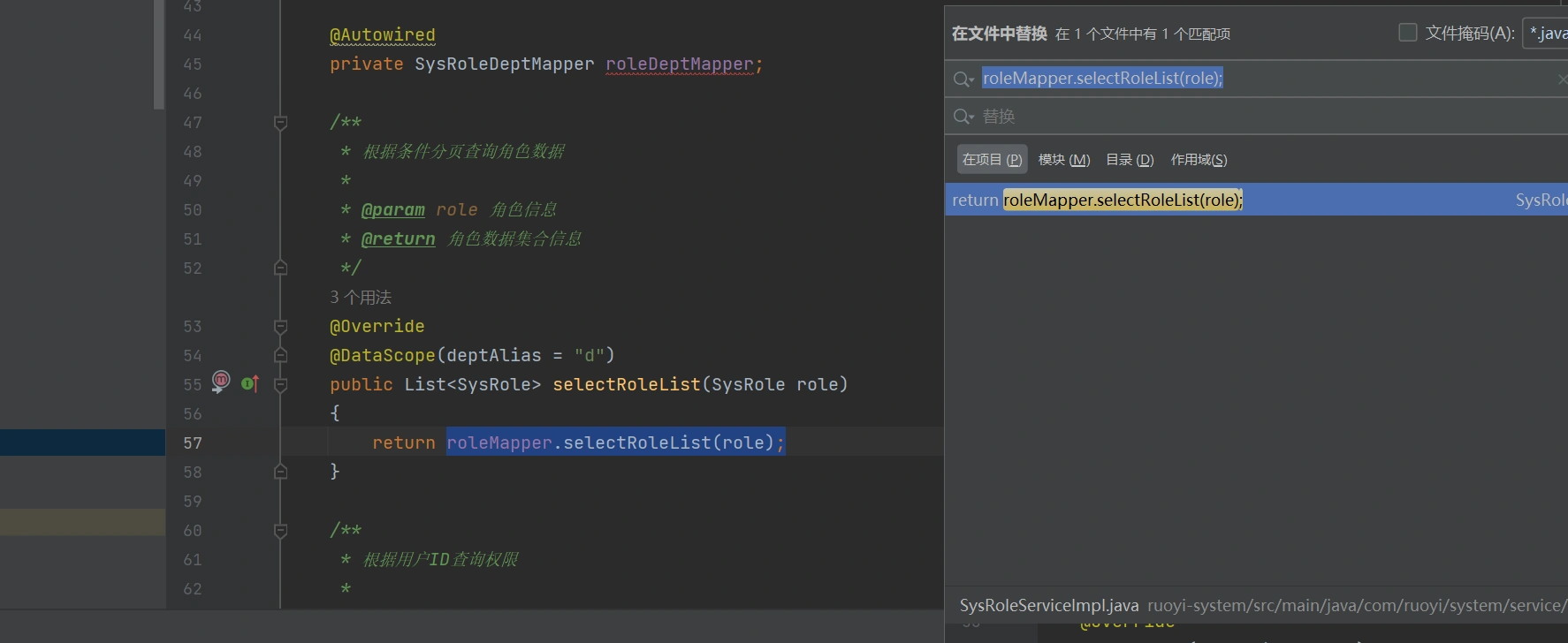Click the *.java file mask combo box
Viewport: 1568px width, 643px height.
pyautogui.click(x=1547, y=34)
